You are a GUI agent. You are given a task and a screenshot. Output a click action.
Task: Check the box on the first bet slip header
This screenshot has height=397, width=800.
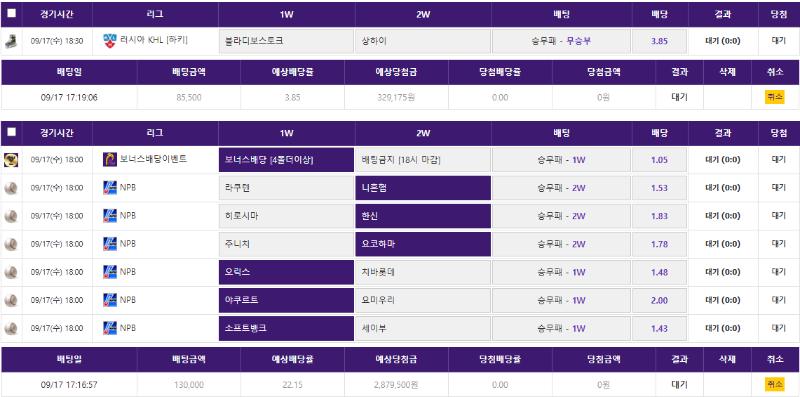tap(11, 14)
